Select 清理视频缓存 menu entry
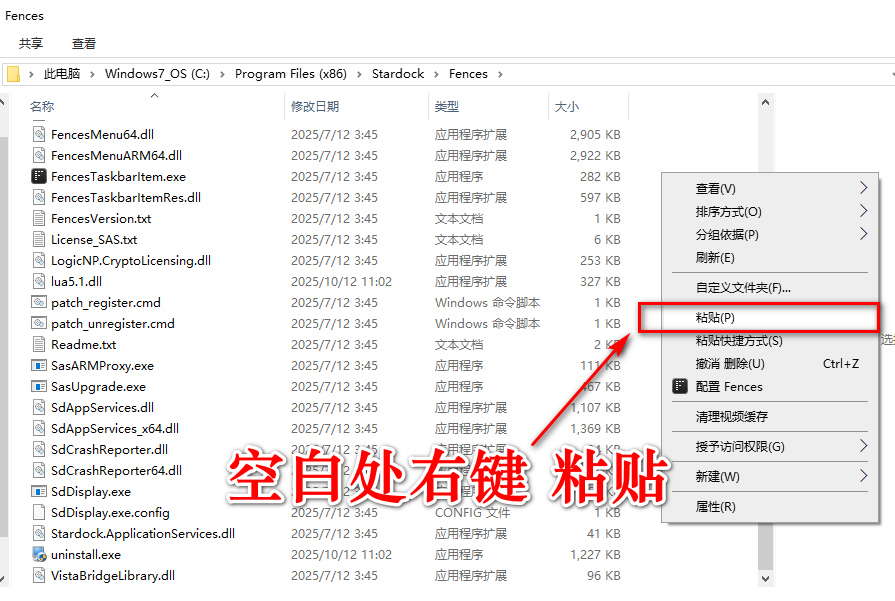Viewport: 895px width, 601px height. point(770,417)
